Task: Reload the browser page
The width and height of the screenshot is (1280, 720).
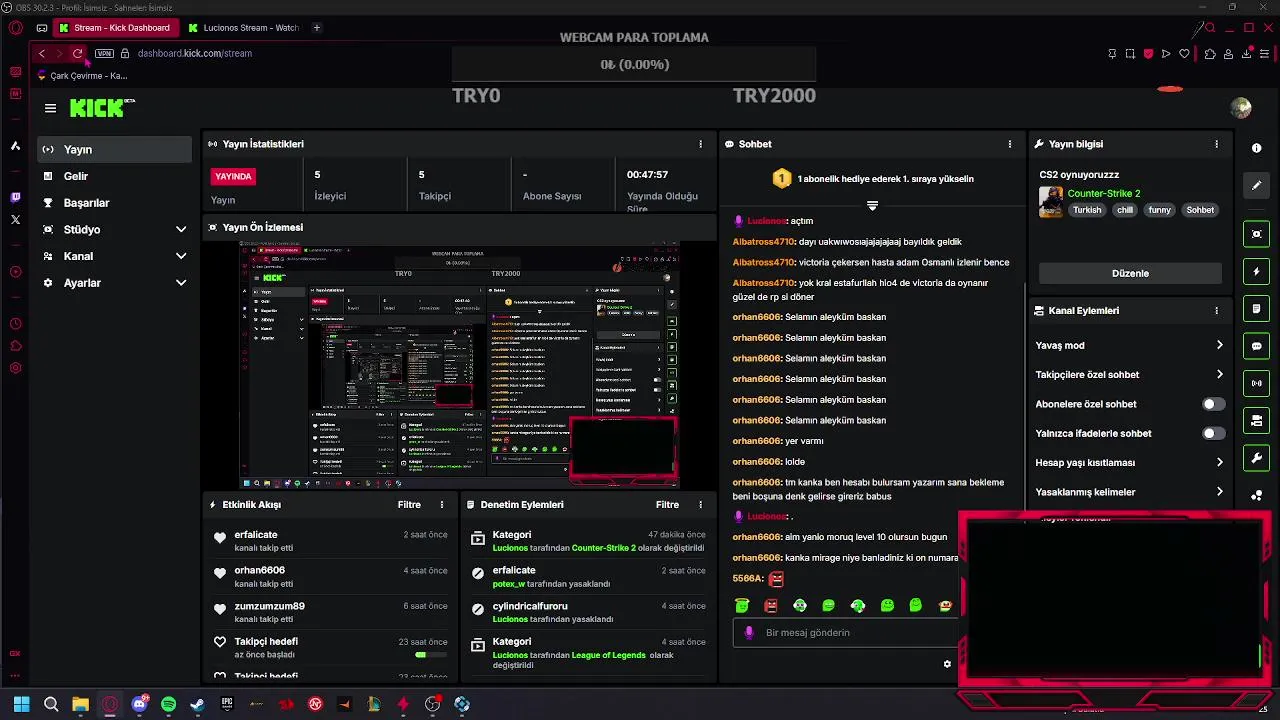Action: [x=77, y=53]
